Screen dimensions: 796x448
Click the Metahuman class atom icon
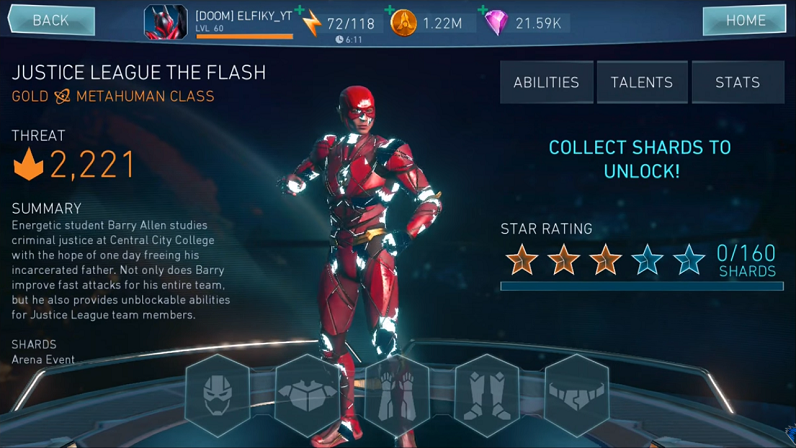point(62,96)
